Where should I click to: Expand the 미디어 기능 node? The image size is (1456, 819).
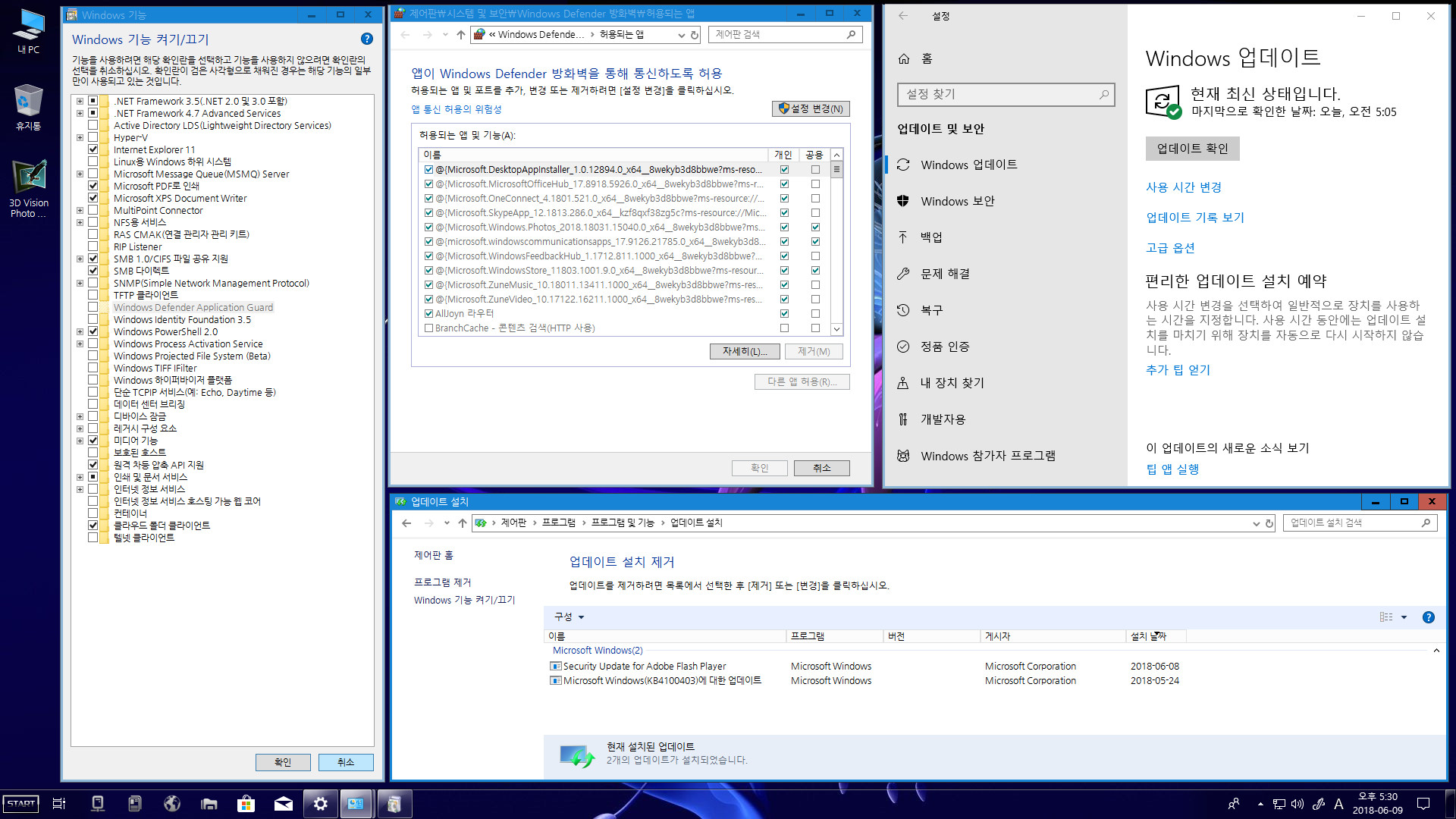[80, 441]
